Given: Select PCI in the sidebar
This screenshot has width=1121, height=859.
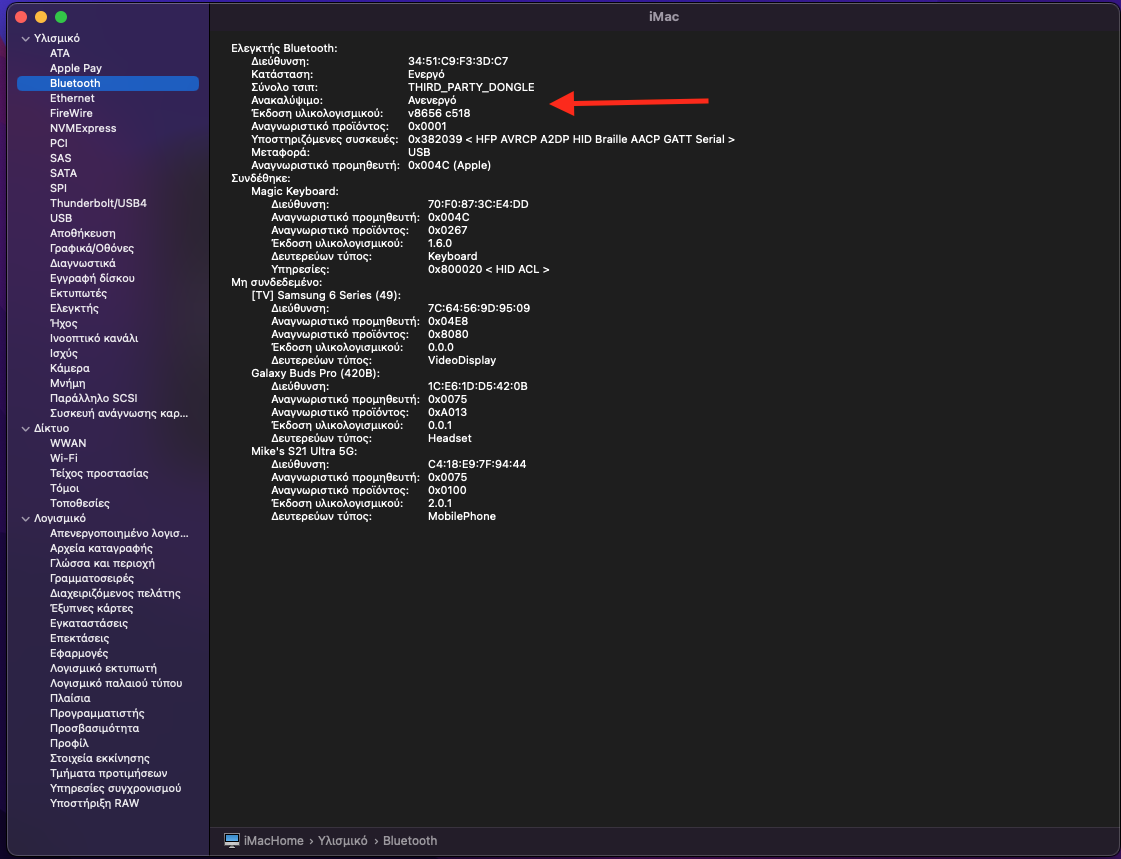Looking at the screenshot, I should coord(59,144).
